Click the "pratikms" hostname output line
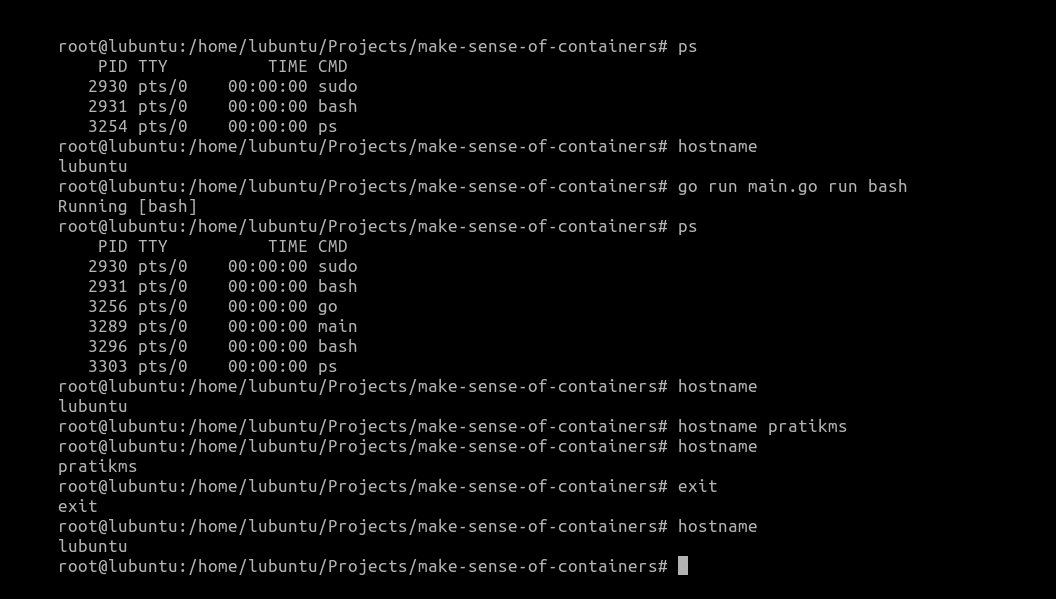The height and width of the screenshot is (599, 1056). 98,466
